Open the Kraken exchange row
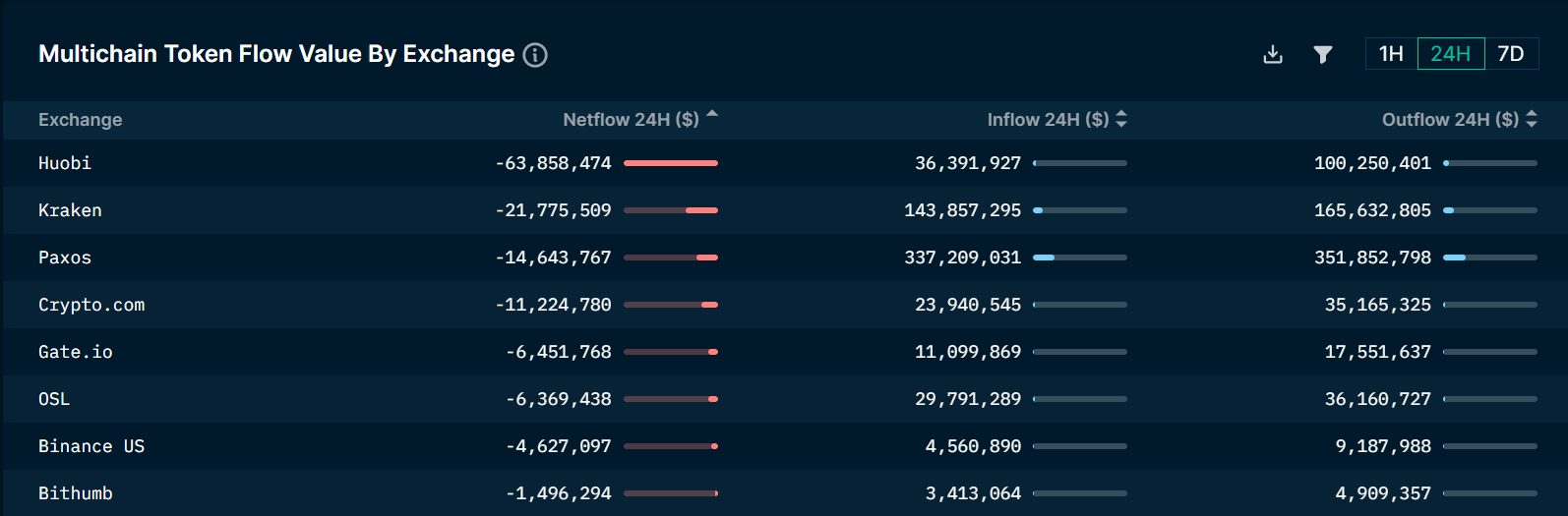The width and height of the screenshot is (1568, 516). click(x=784, y=210)
